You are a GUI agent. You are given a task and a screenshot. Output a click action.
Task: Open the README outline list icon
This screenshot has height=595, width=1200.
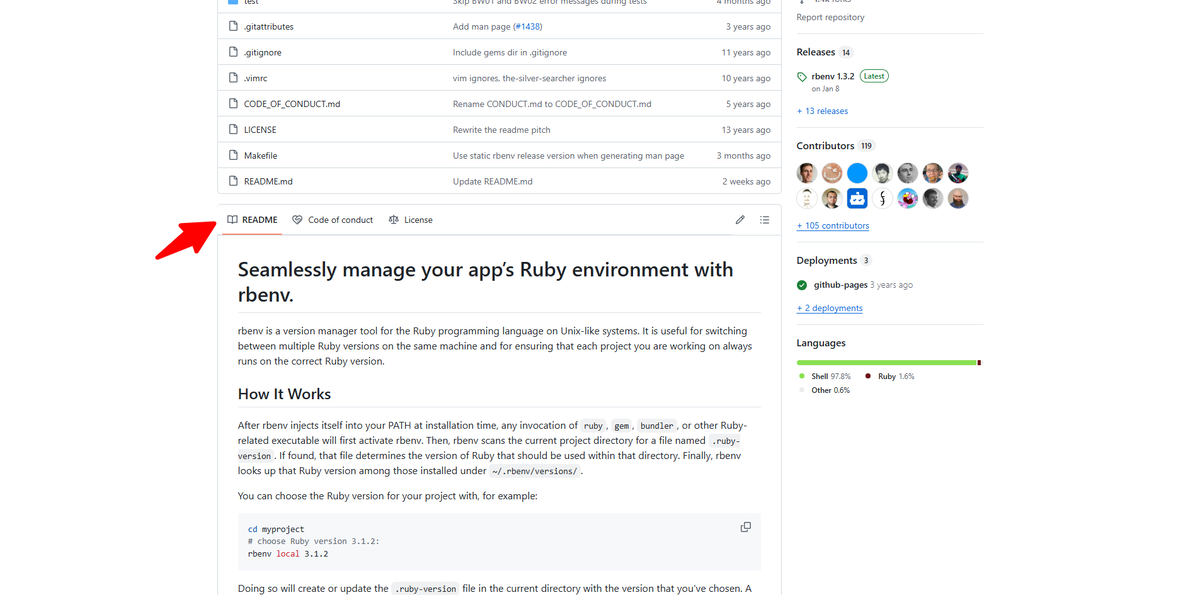pos(764,220)
